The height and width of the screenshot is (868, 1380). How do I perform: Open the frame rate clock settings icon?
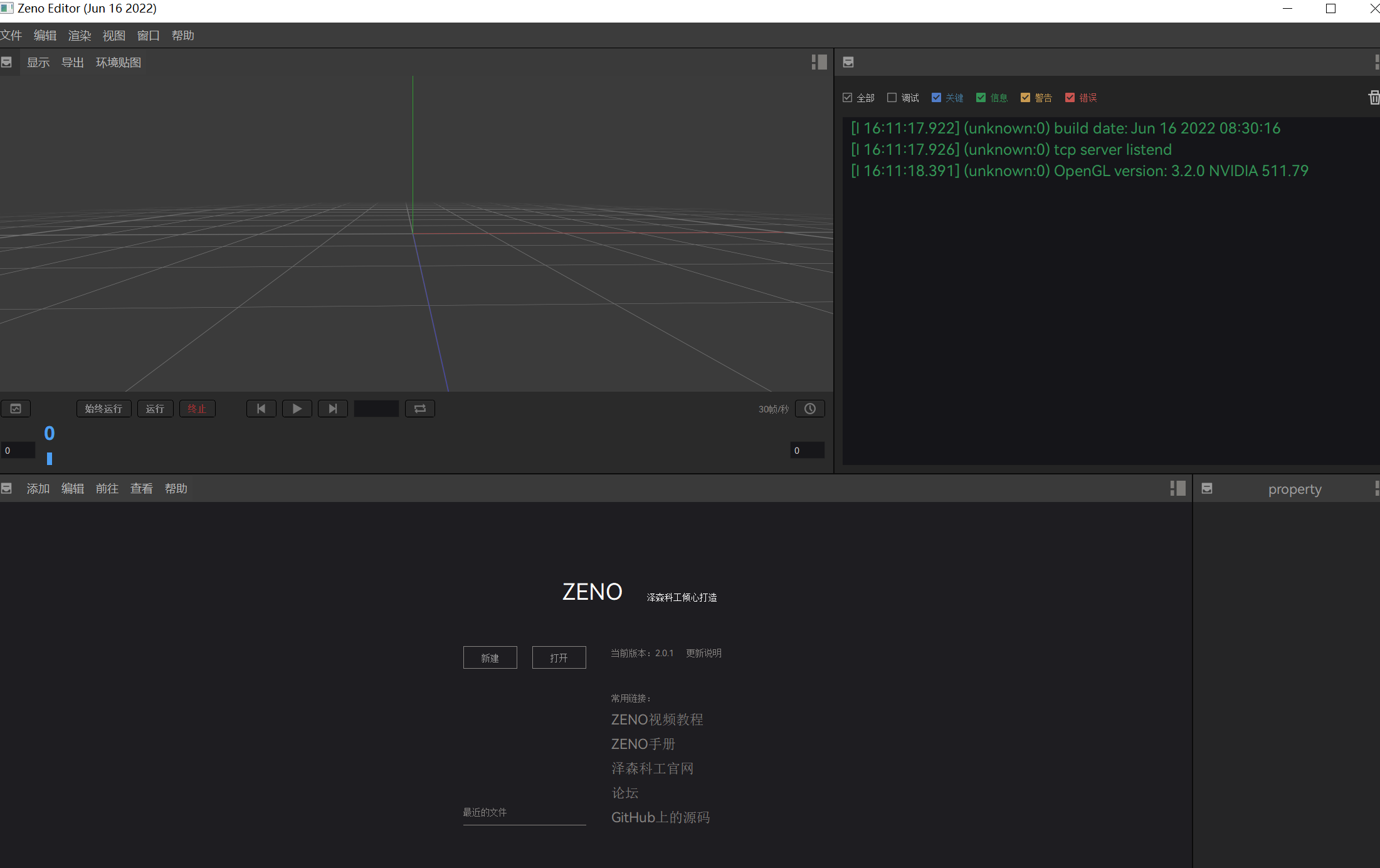[x=810, y=409]
